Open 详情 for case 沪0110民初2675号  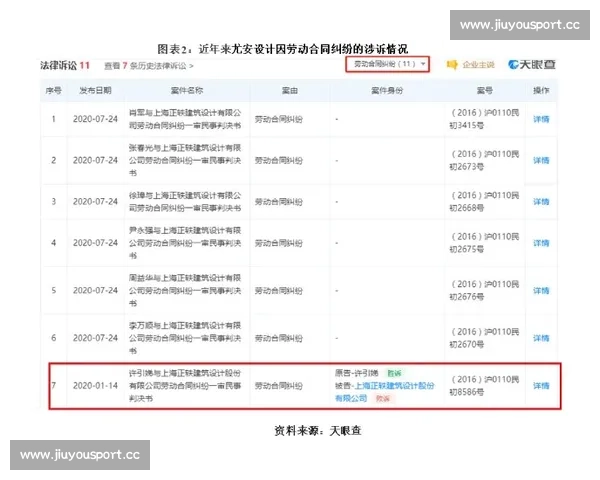coord(541,243)
